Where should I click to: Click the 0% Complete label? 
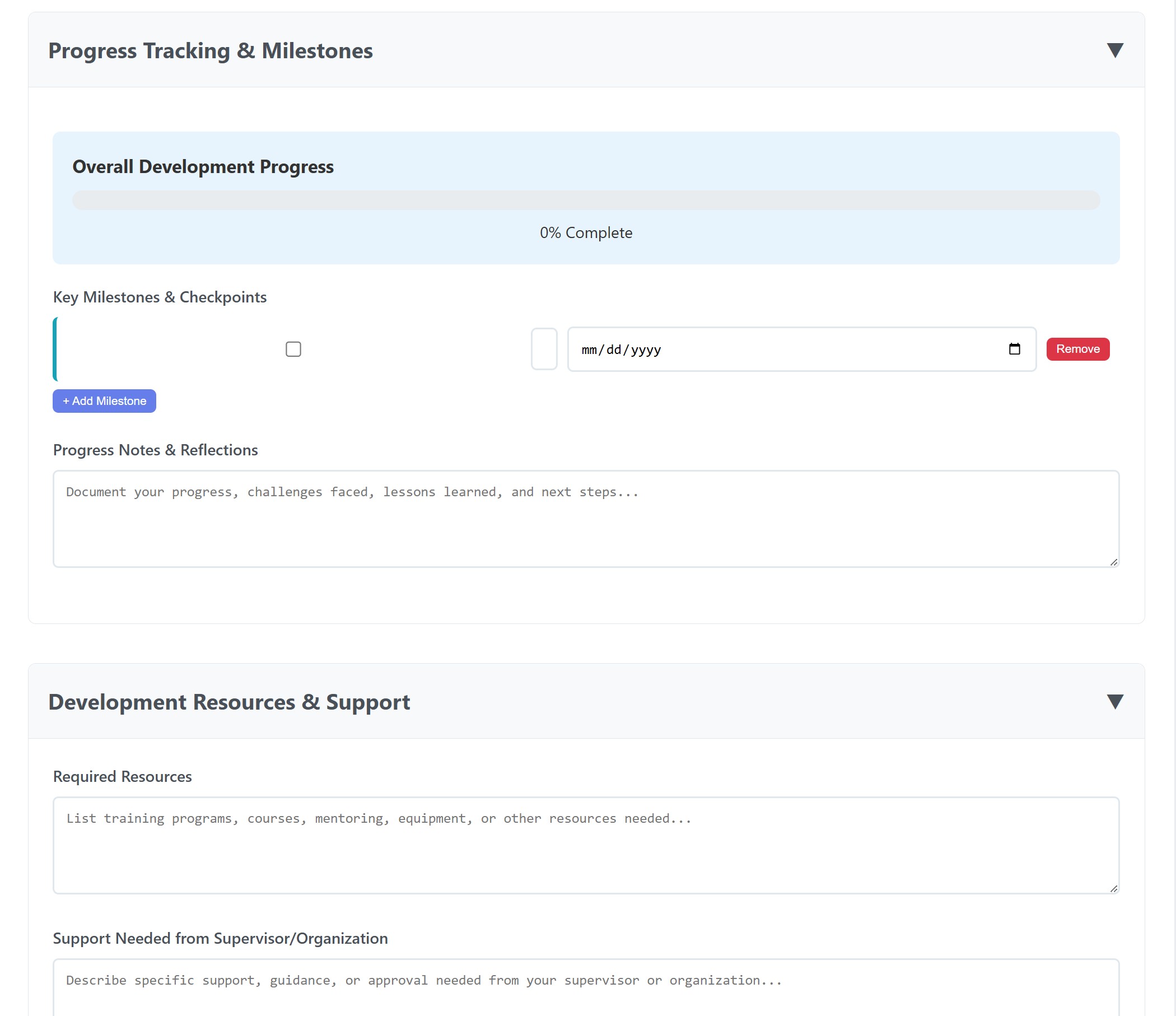pos(586,232)
